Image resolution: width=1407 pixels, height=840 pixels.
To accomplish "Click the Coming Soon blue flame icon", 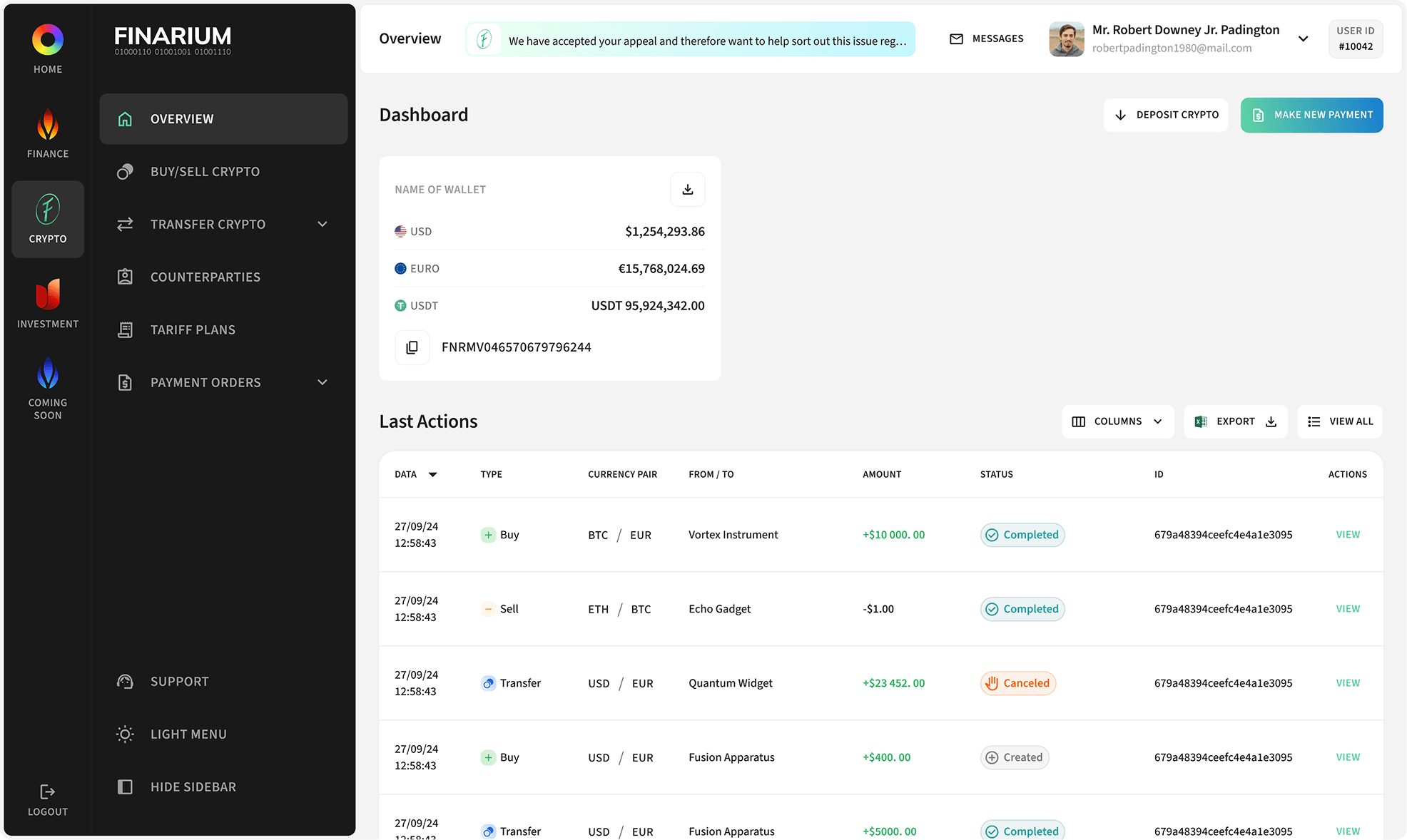I will click(48, 374).
